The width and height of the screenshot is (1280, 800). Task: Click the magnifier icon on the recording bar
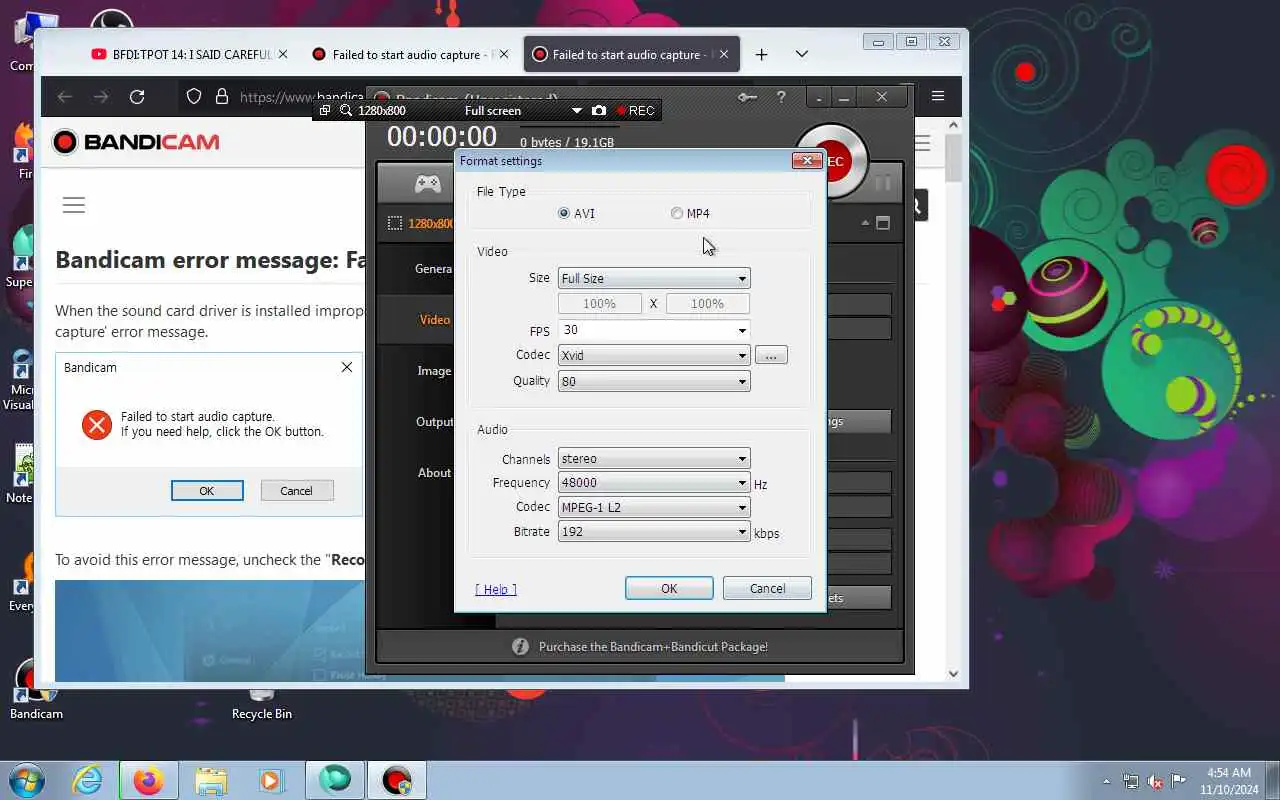click(x=346, y=110)
